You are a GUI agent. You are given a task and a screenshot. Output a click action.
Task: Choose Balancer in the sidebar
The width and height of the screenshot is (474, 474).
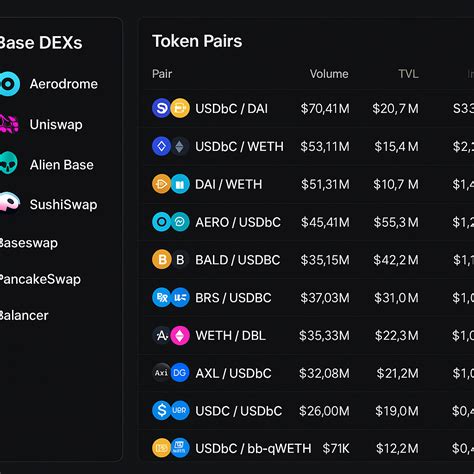pos(24,315)
